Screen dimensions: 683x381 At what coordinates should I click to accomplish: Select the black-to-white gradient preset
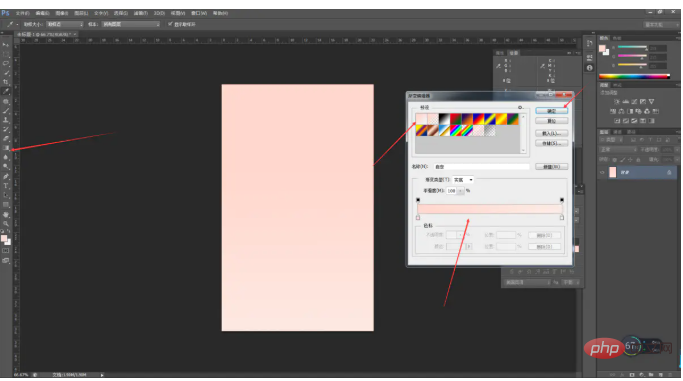point(444,118)
